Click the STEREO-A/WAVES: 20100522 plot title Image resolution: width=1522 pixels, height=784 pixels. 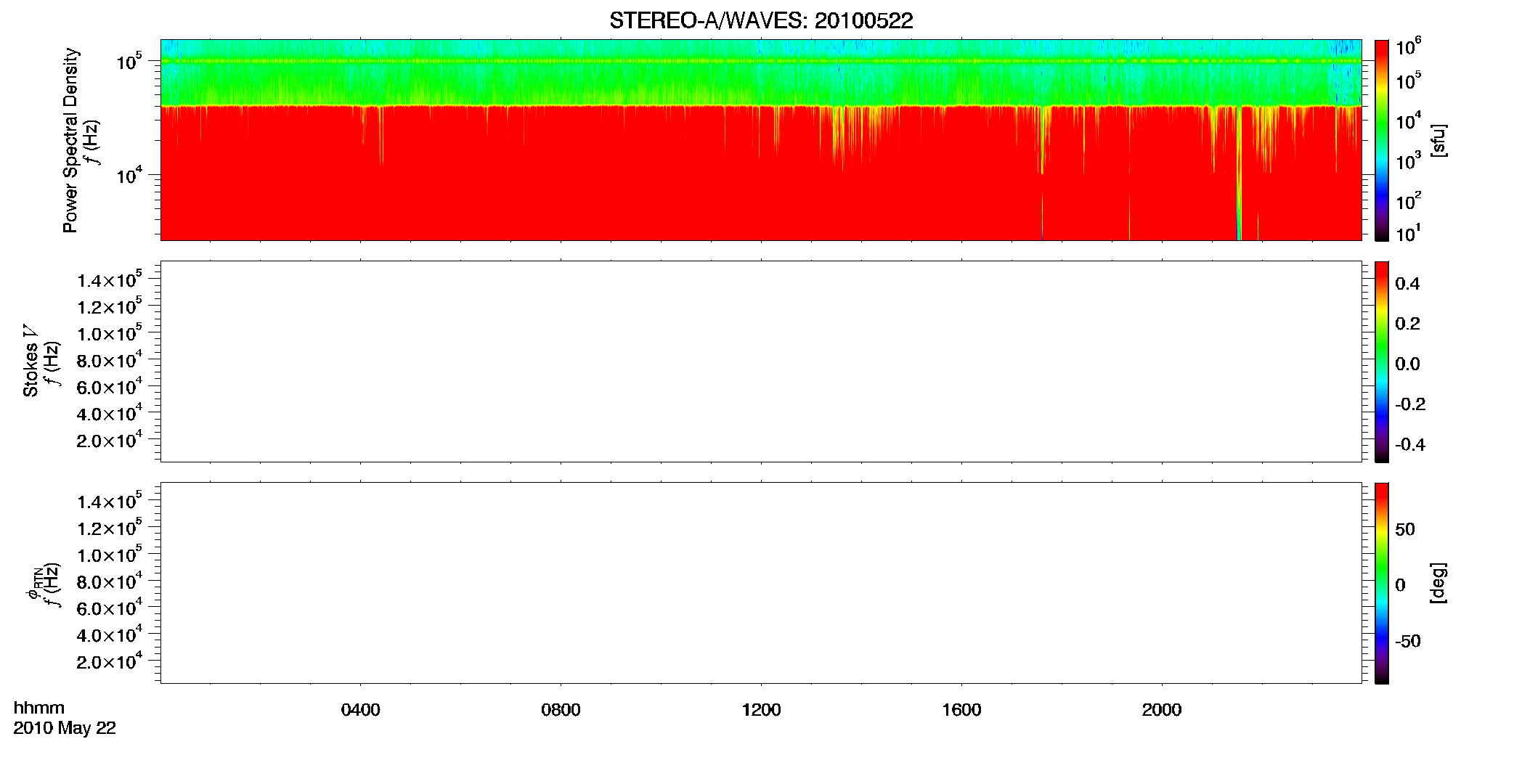[761, 21]
